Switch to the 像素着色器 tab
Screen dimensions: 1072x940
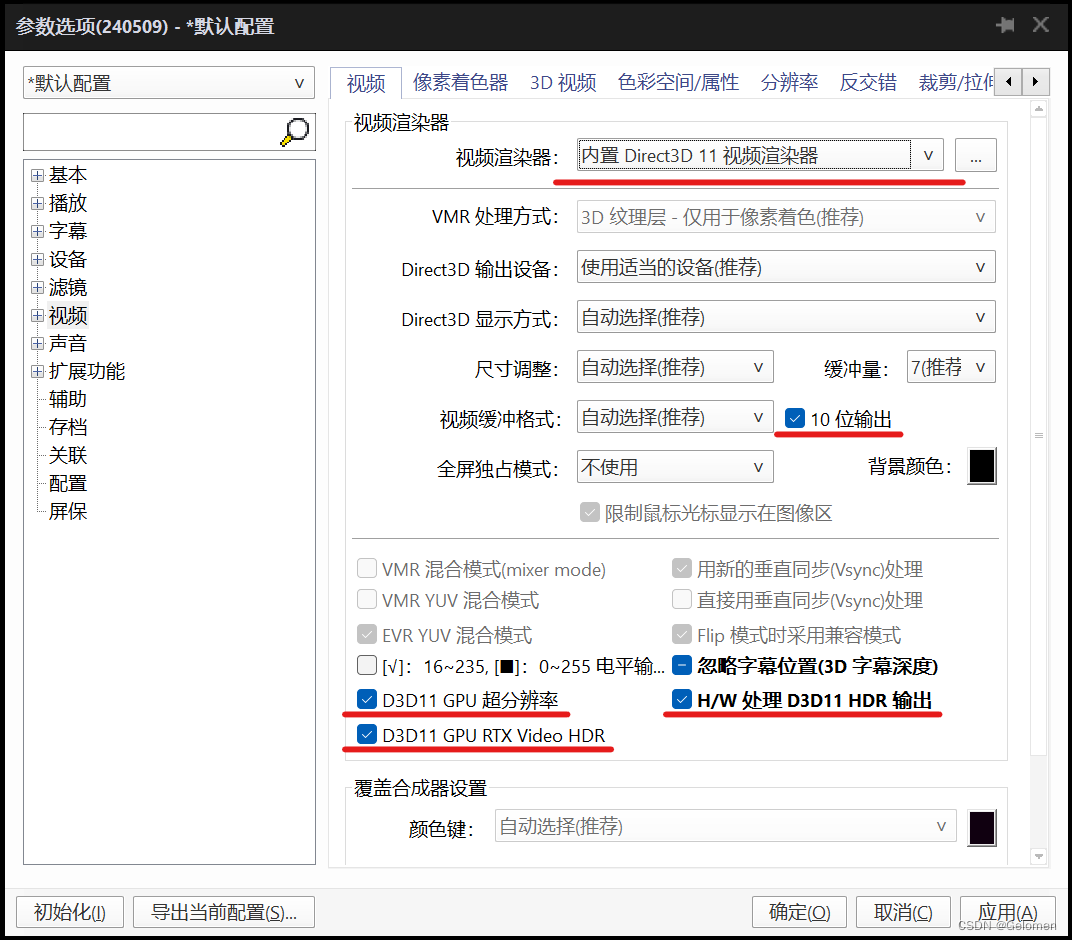pos(460,82)
